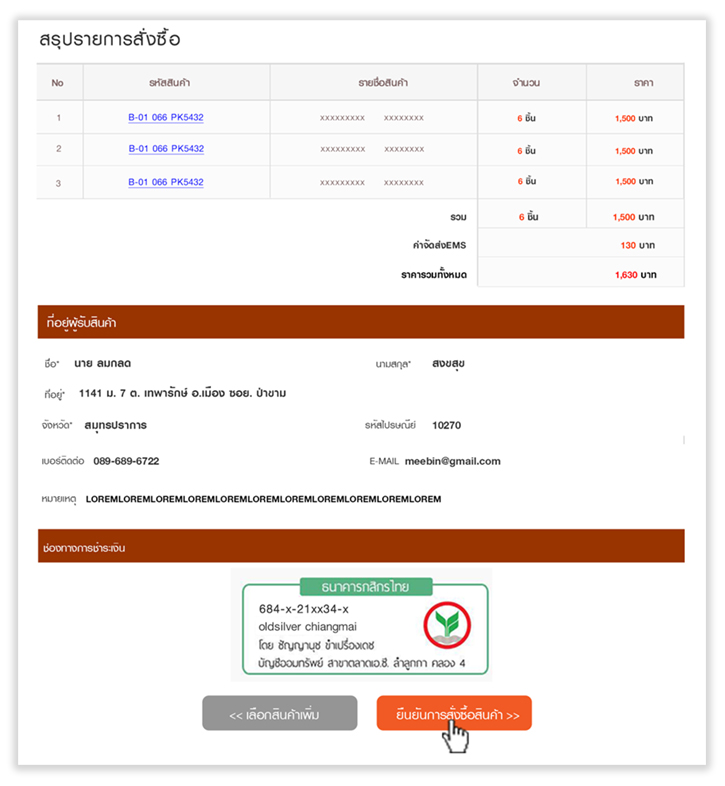Screen dimensions: 725x786
Task: Click the ช่องทางการชำระเงิน section header
Action: coord(361,546)
